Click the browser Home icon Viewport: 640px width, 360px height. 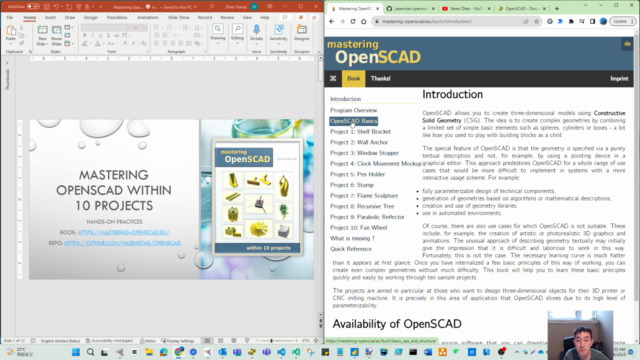point(363,21)
